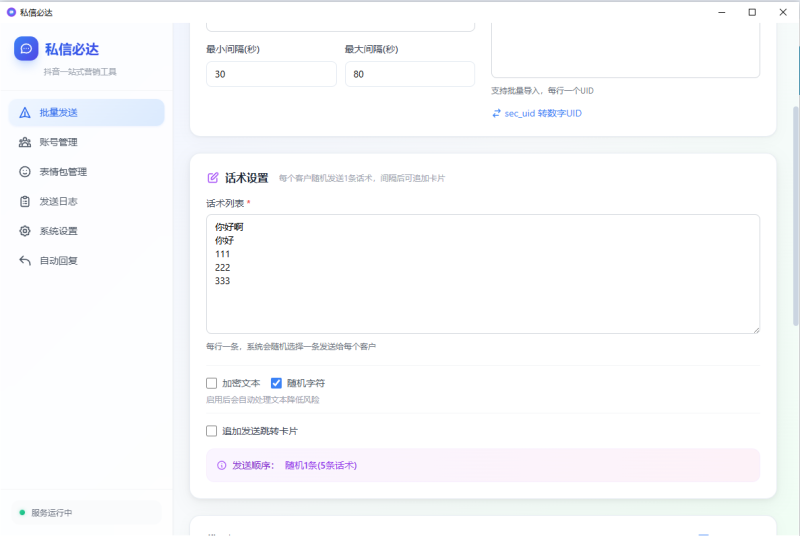Click the 话术设置 edit pencil icon
800x536 pixels.
213,178
